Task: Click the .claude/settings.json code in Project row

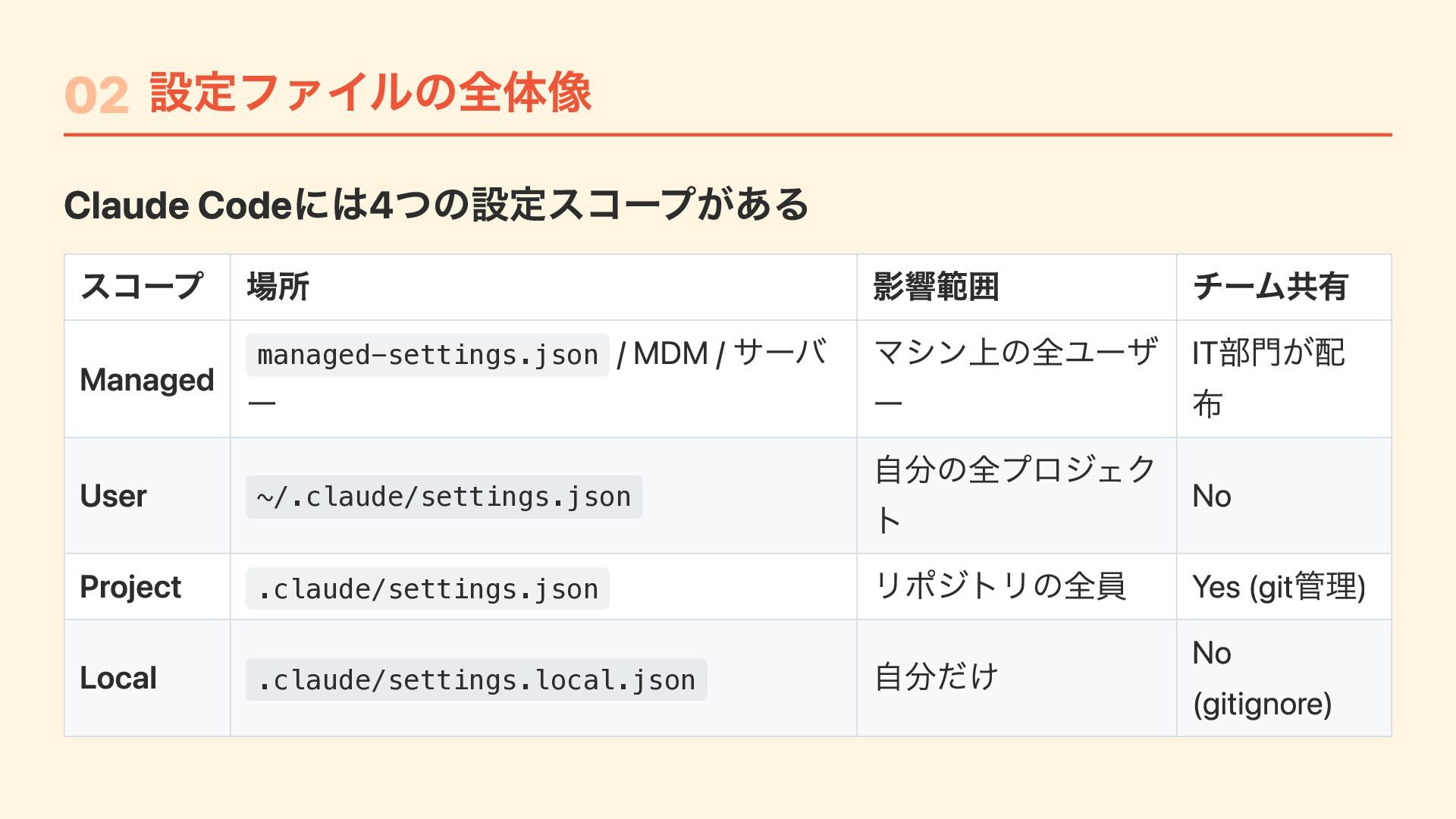Action: pos(428,588)
